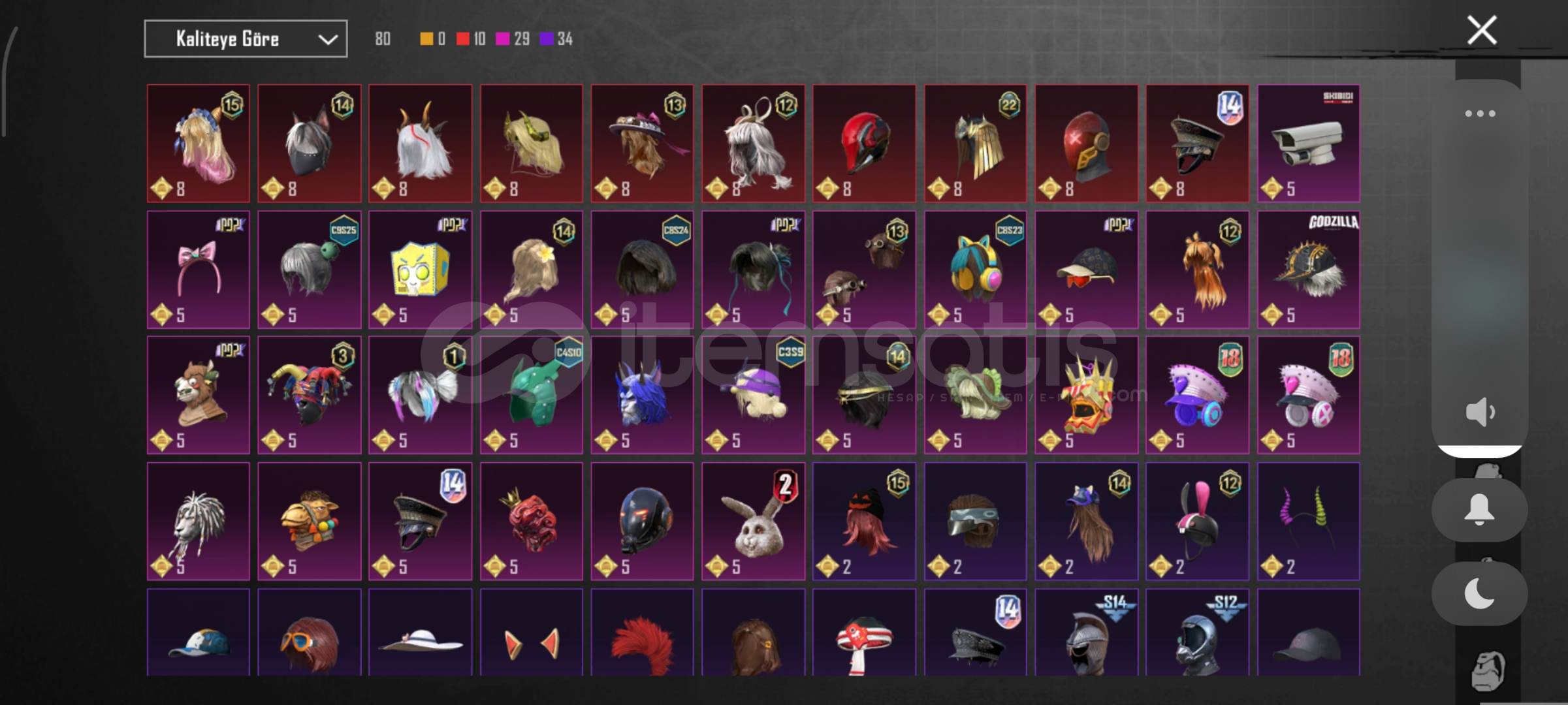Select the white rabbit head mask
This screenshot has height=705, width=1568.
(x=753, y=521)
